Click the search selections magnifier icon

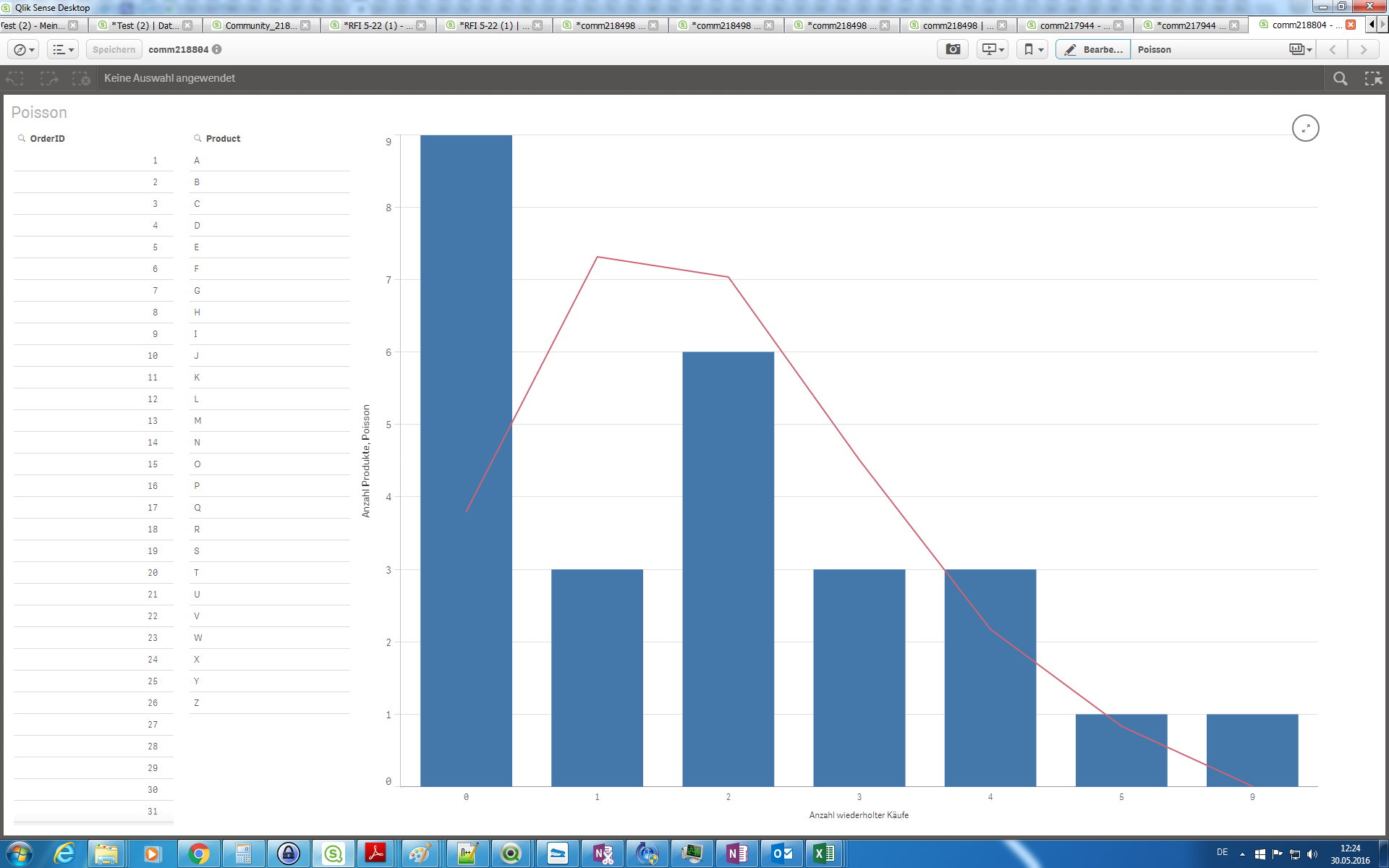[x=1340, y=78]
